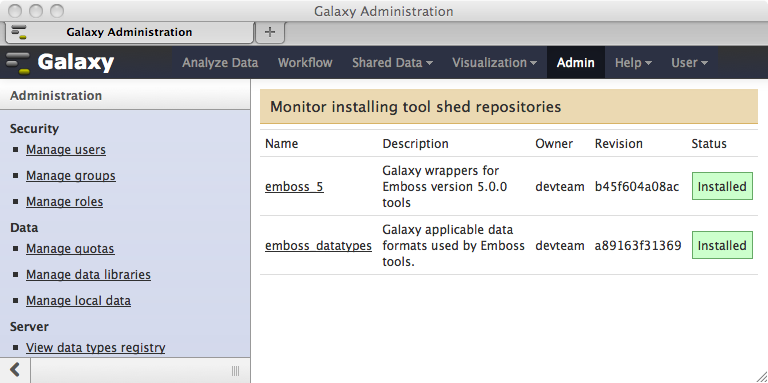Click the new tab plus button
768x383 pixels.
(270, 32)
